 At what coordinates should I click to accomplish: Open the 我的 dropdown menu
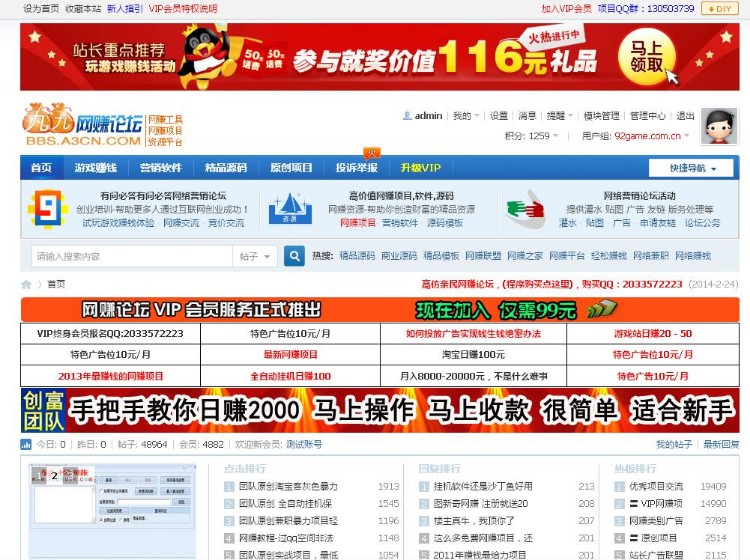(x=466, y=116)
